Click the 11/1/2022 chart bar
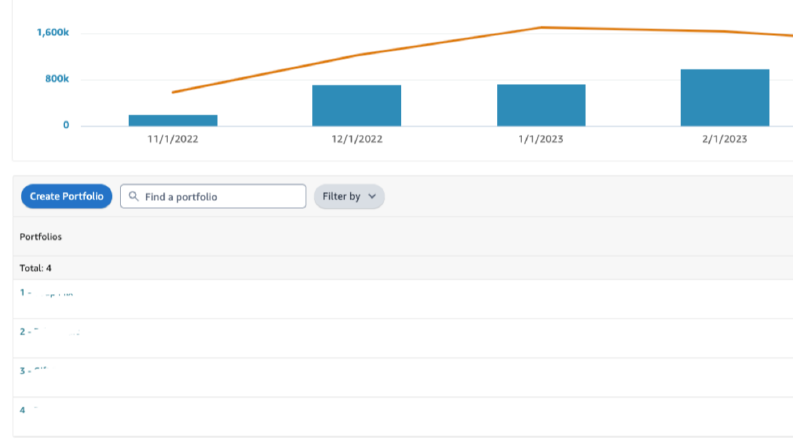This screenshot has height=446, width=793. pos(173,120)
